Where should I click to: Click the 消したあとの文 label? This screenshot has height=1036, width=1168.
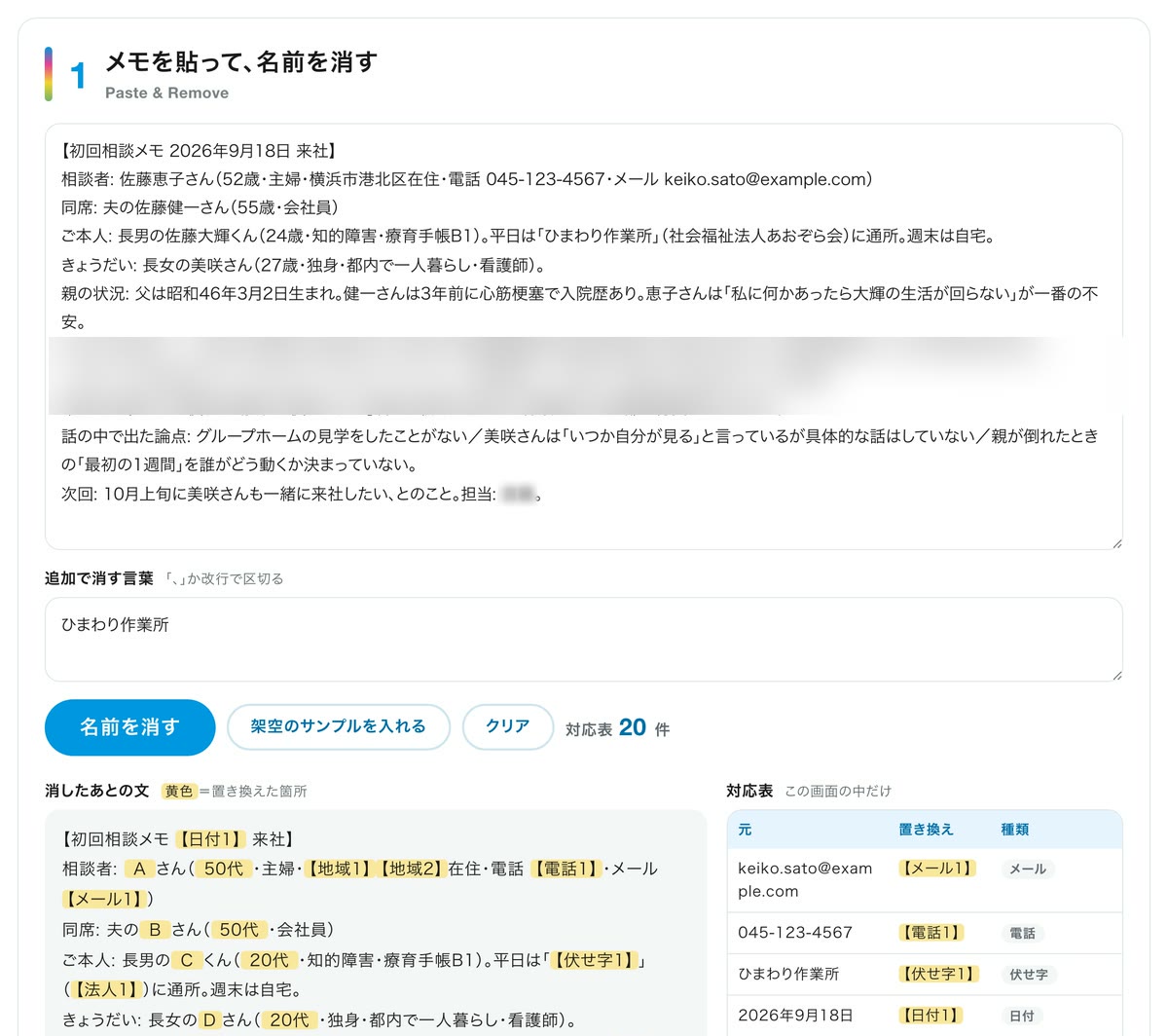point(96,791)
